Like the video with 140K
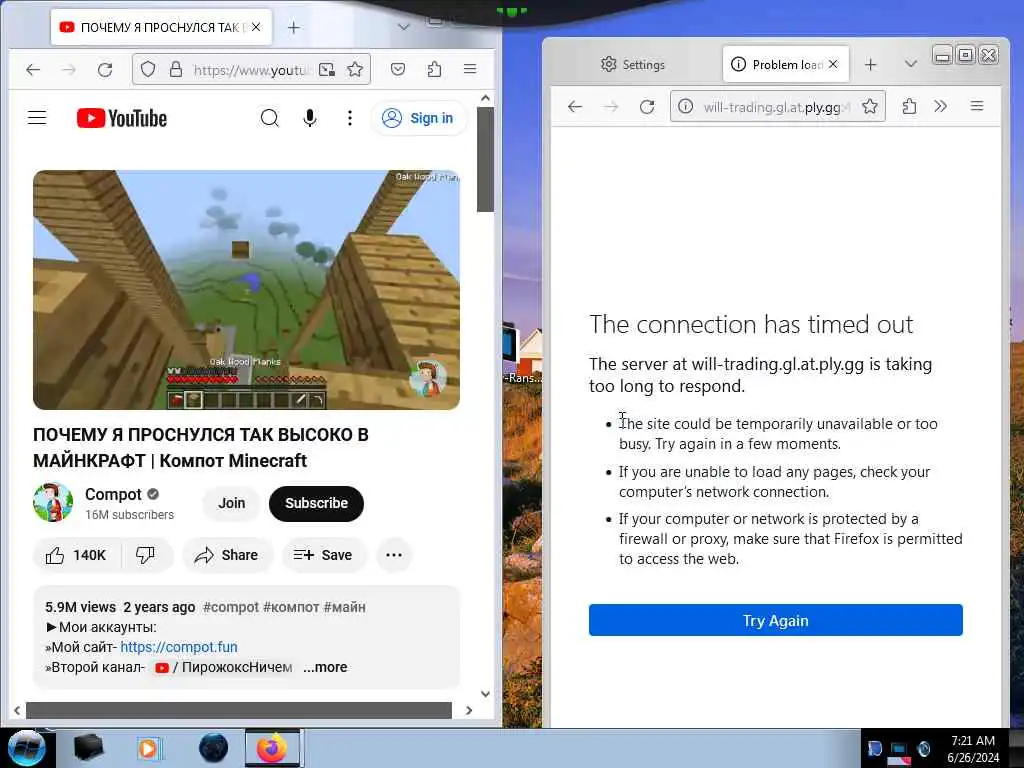1024x768 pixels. pos(76,555)
